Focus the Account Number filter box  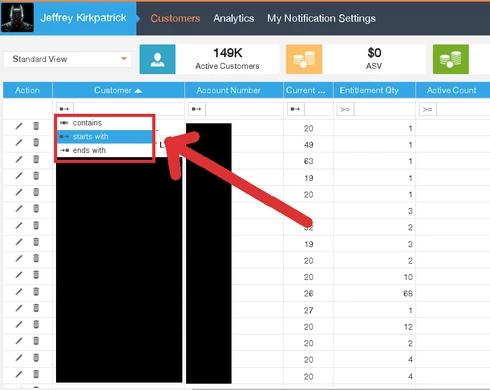244,109
